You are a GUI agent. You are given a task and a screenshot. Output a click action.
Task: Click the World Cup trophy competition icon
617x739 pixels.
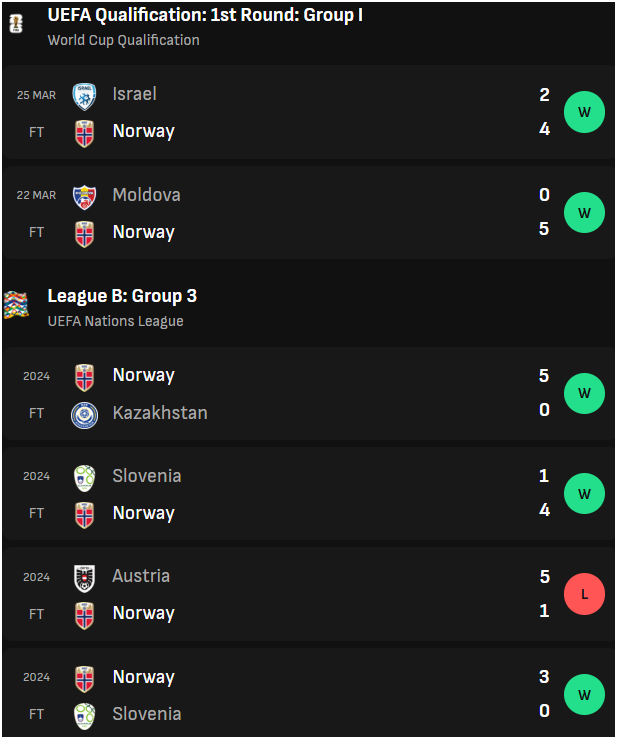tap(16, 24)
